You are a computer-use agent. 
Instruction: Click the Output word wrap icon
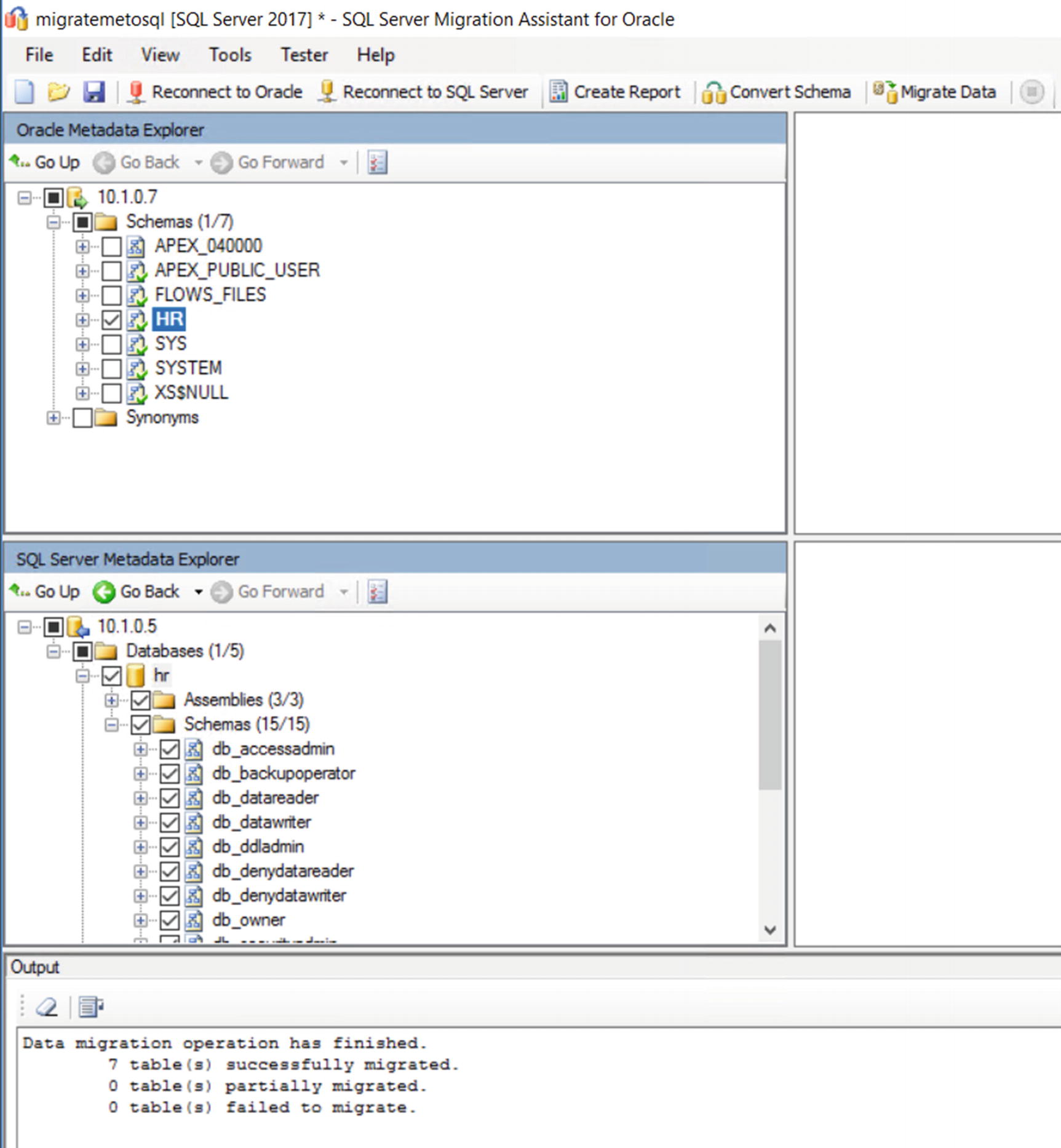click(91, 1007)
